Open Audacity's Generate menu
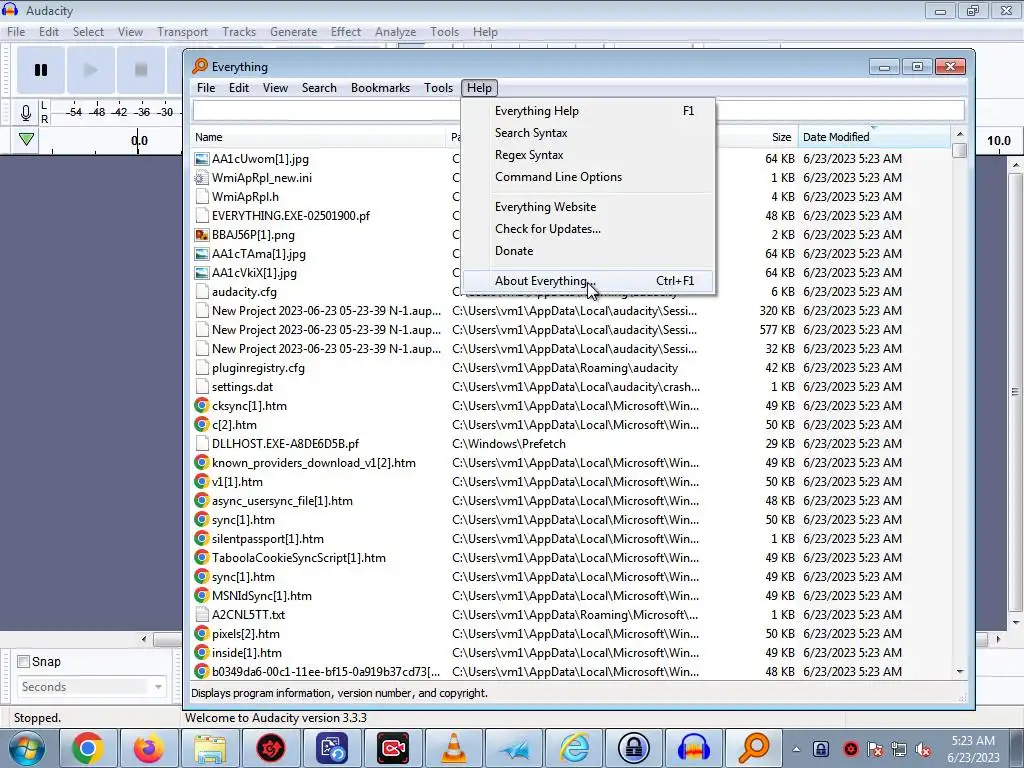This screenshot has width=1024, height=768. [293, 32]
